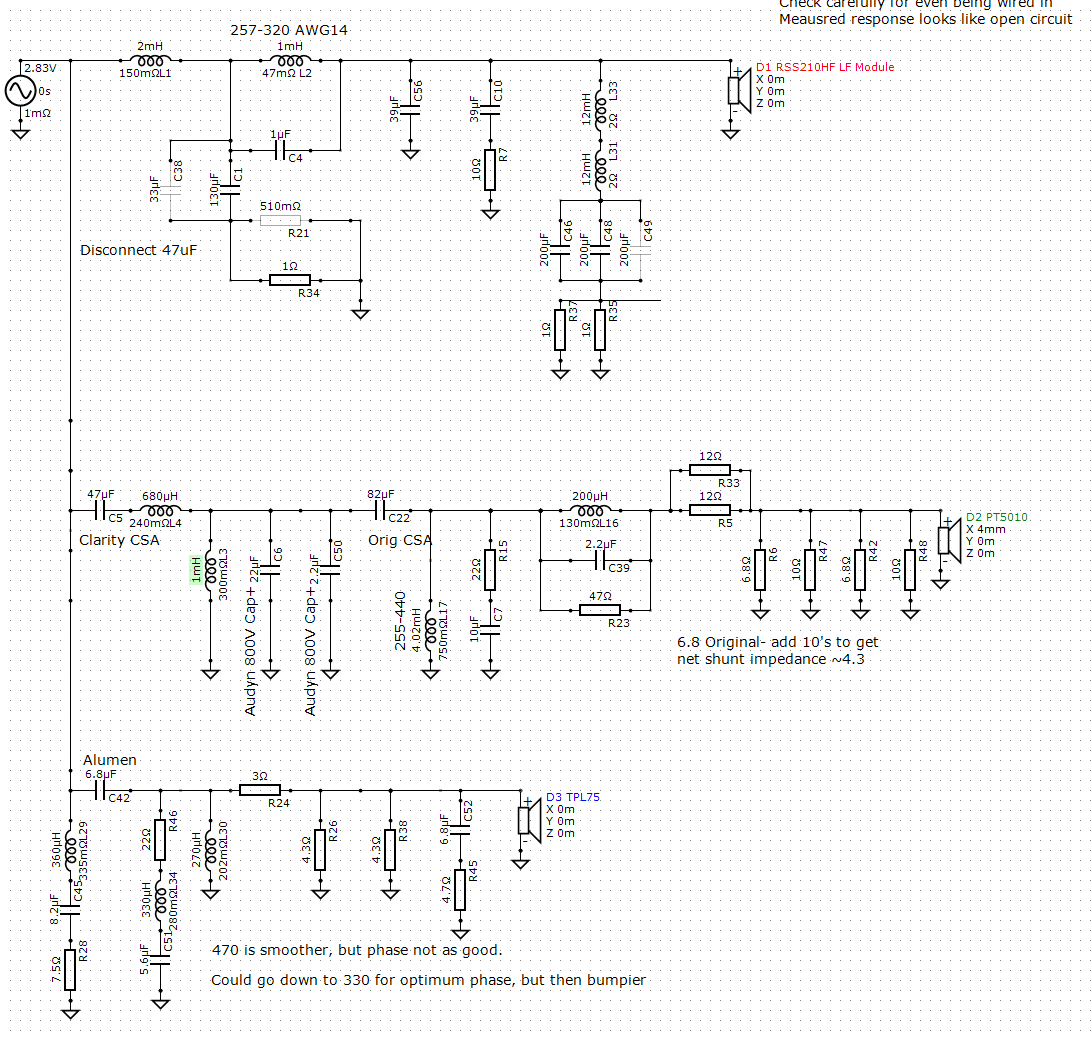The image size is (1092, 1038).
Task: Select capacitor C5 47µF
Action: click(100, 511)
